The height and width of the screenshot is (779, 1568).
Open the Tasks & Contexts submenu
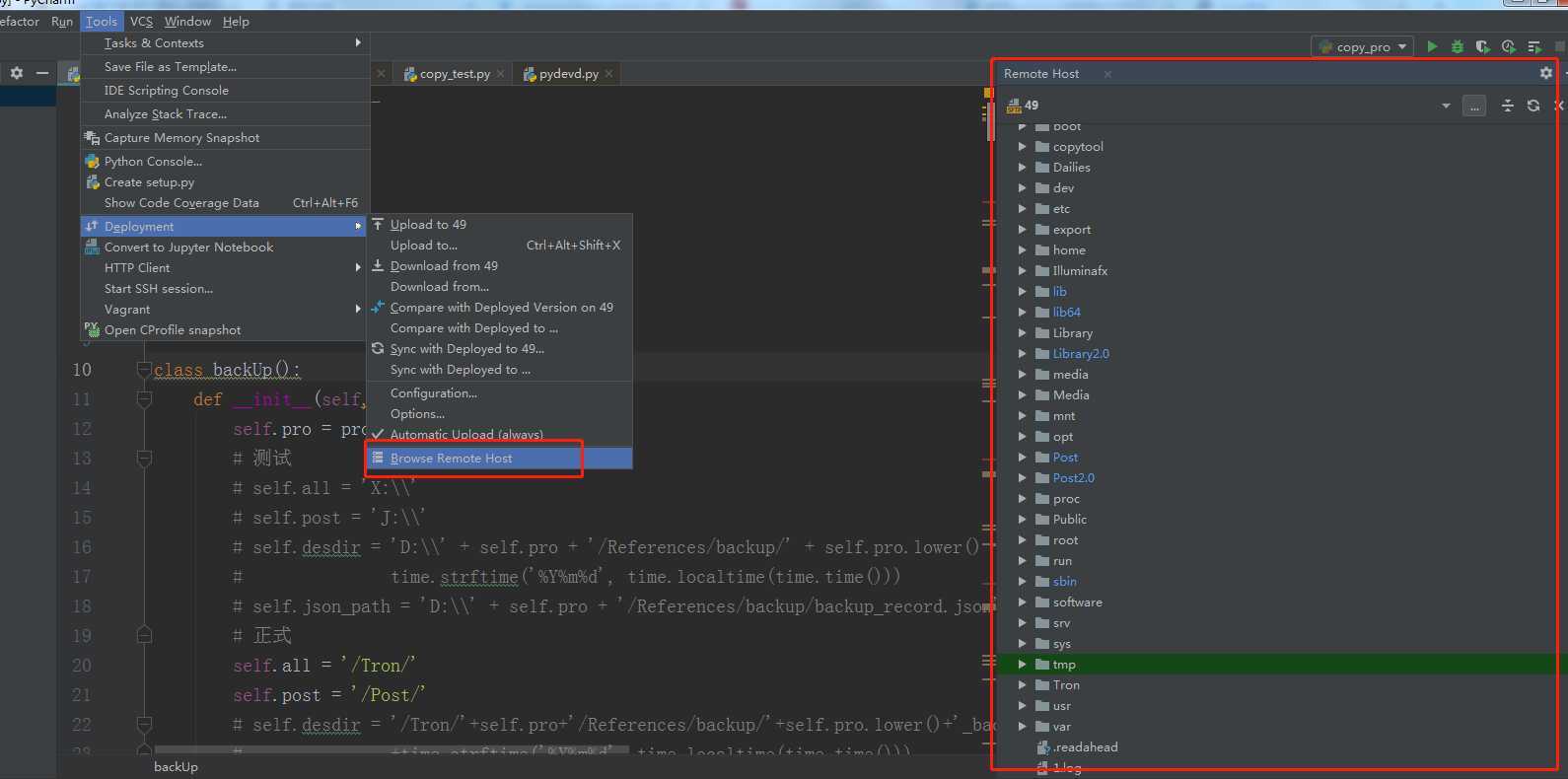tap(225, 42)
